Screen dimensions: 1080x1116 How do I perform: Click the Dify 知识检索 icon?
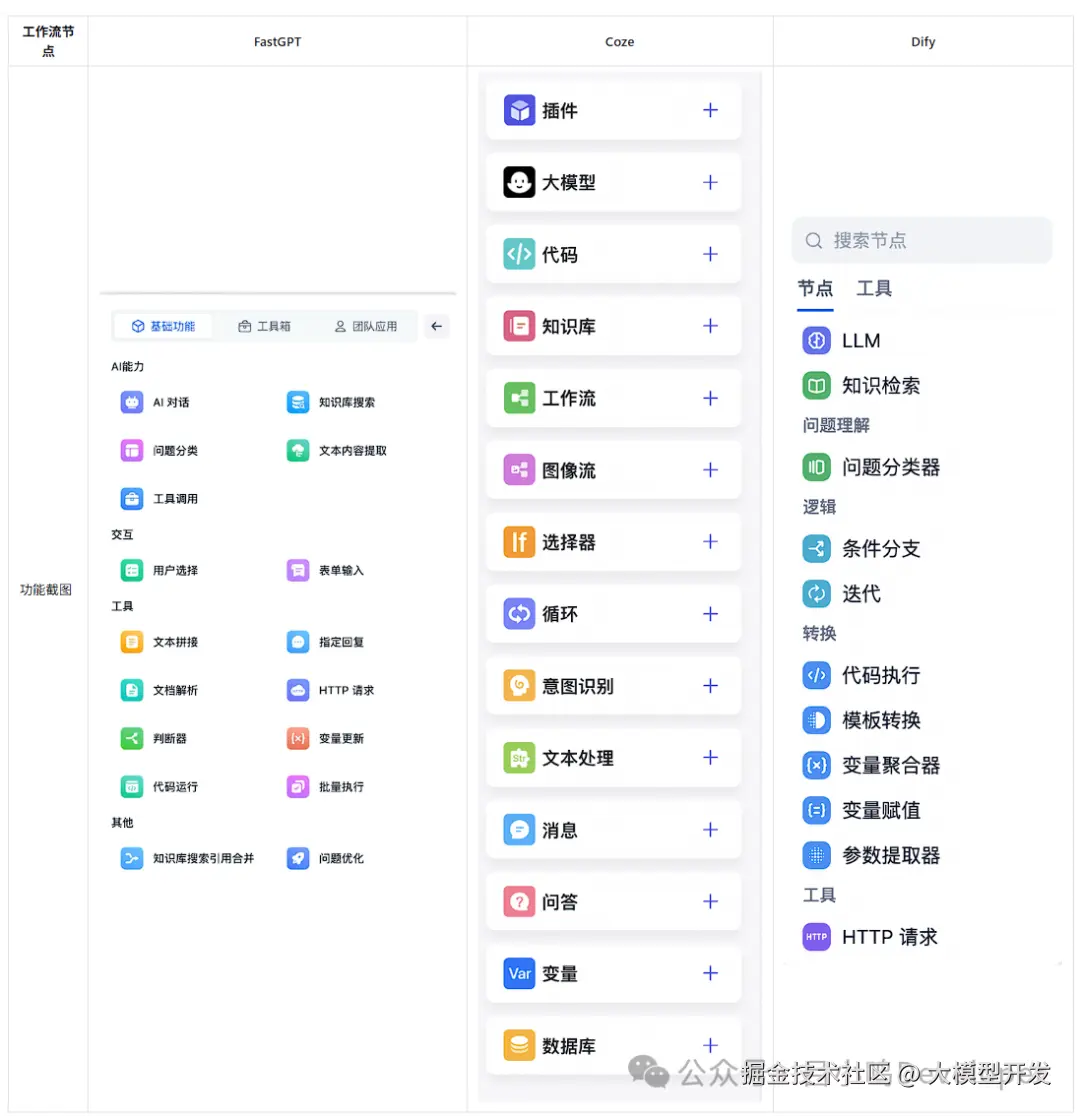(x=817, y=386)
